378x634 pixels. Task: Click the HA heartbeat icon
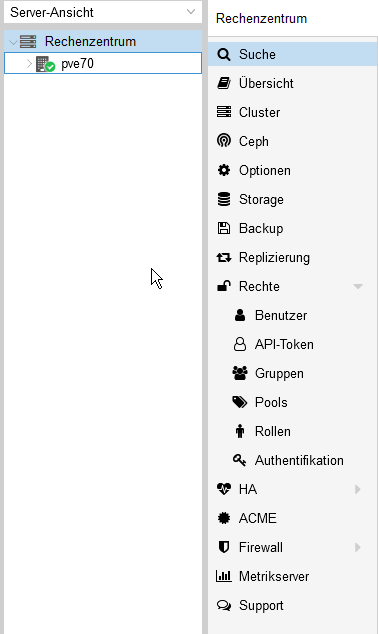coord(224,489)
